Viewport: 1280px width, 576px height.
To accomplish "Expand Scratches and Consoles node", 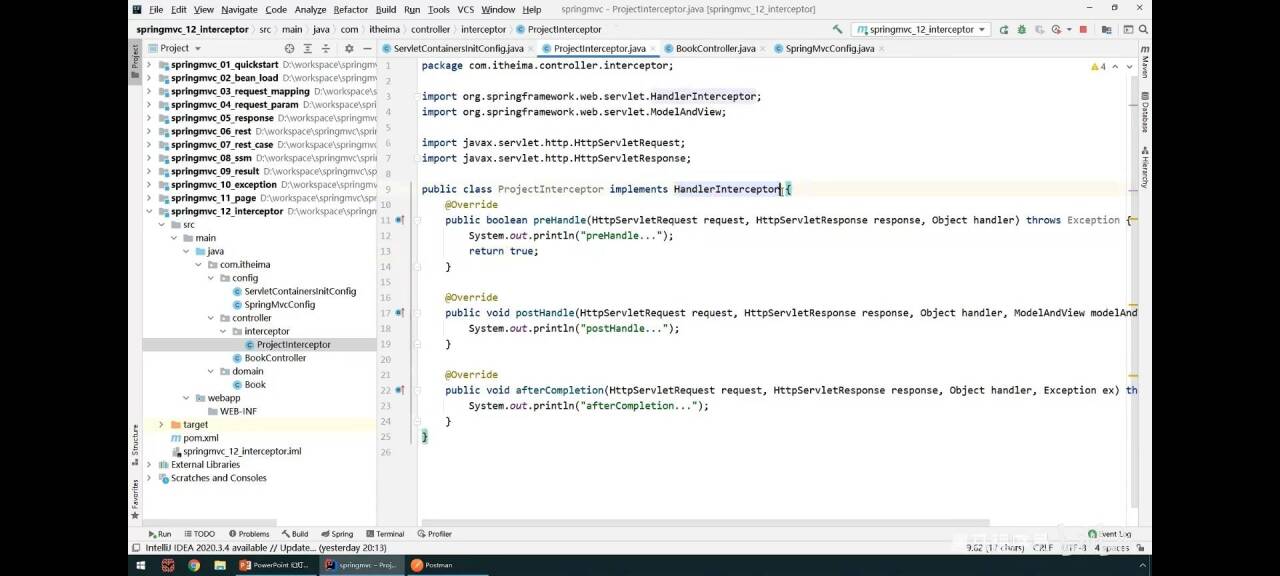I will tap(150, 478).
